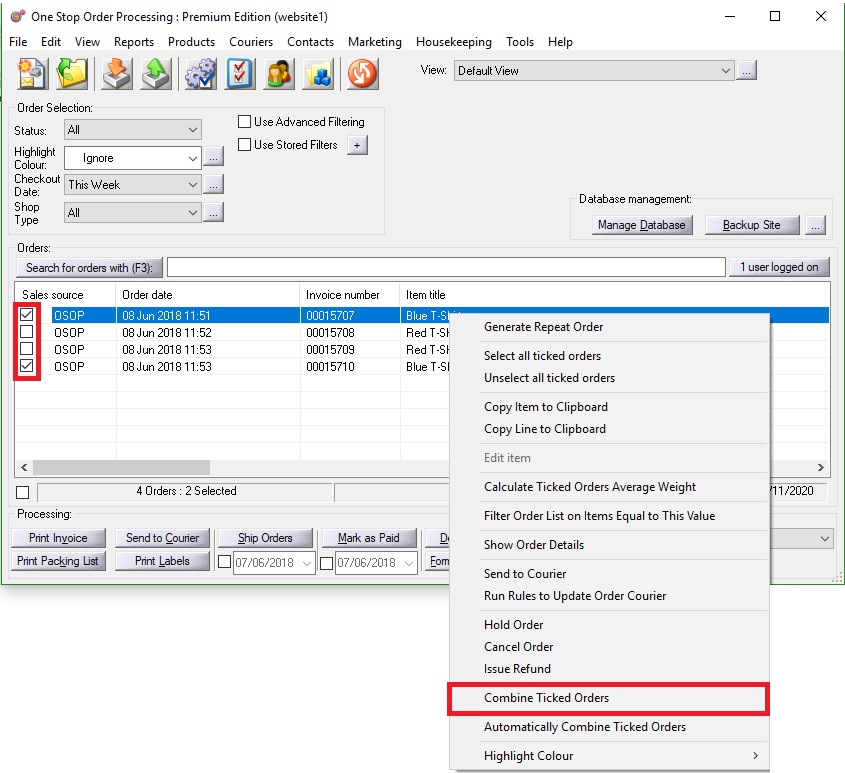Tick the checkbox under the Ship Orders button

click(x=224, y=562)
